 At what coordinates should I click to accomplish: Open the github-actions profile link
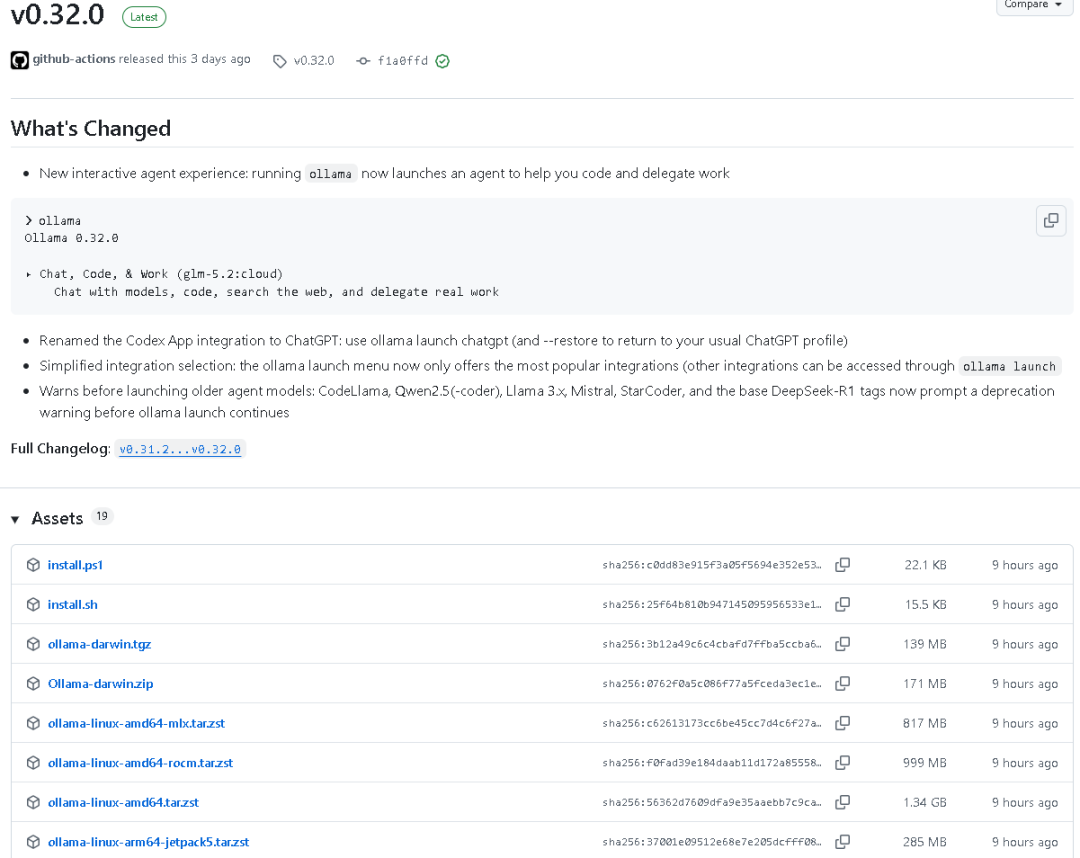pos(74,59)
